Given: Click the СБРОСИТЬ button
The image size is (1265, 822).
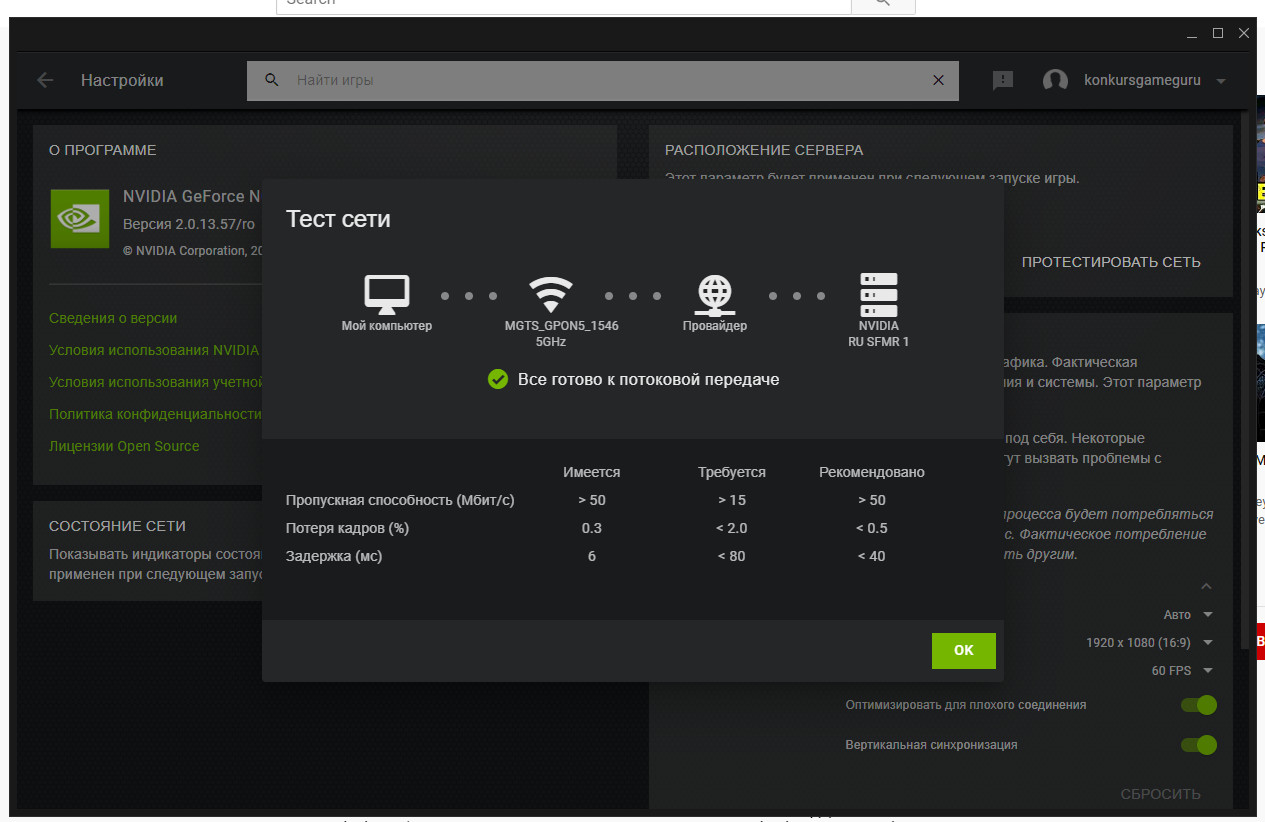Looking at the screenshot, I should [1160, 794].
